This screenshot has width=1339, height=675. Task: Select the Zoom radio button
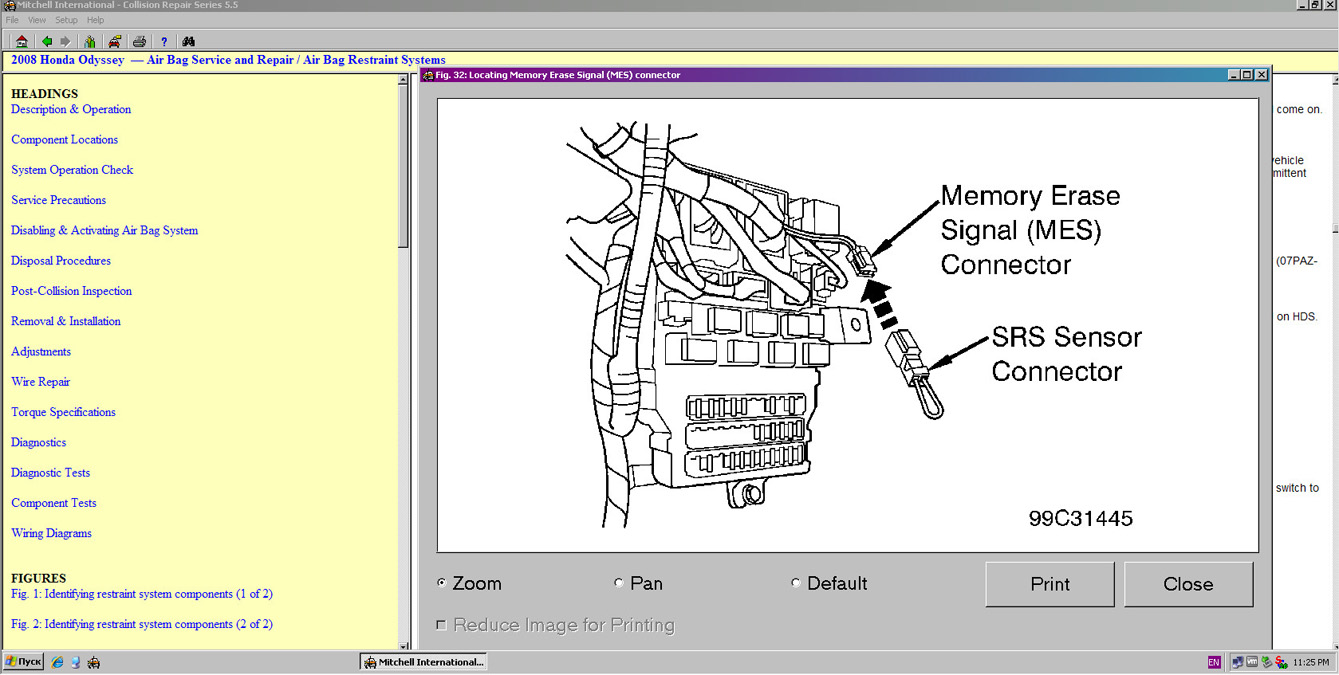[442, 583]
